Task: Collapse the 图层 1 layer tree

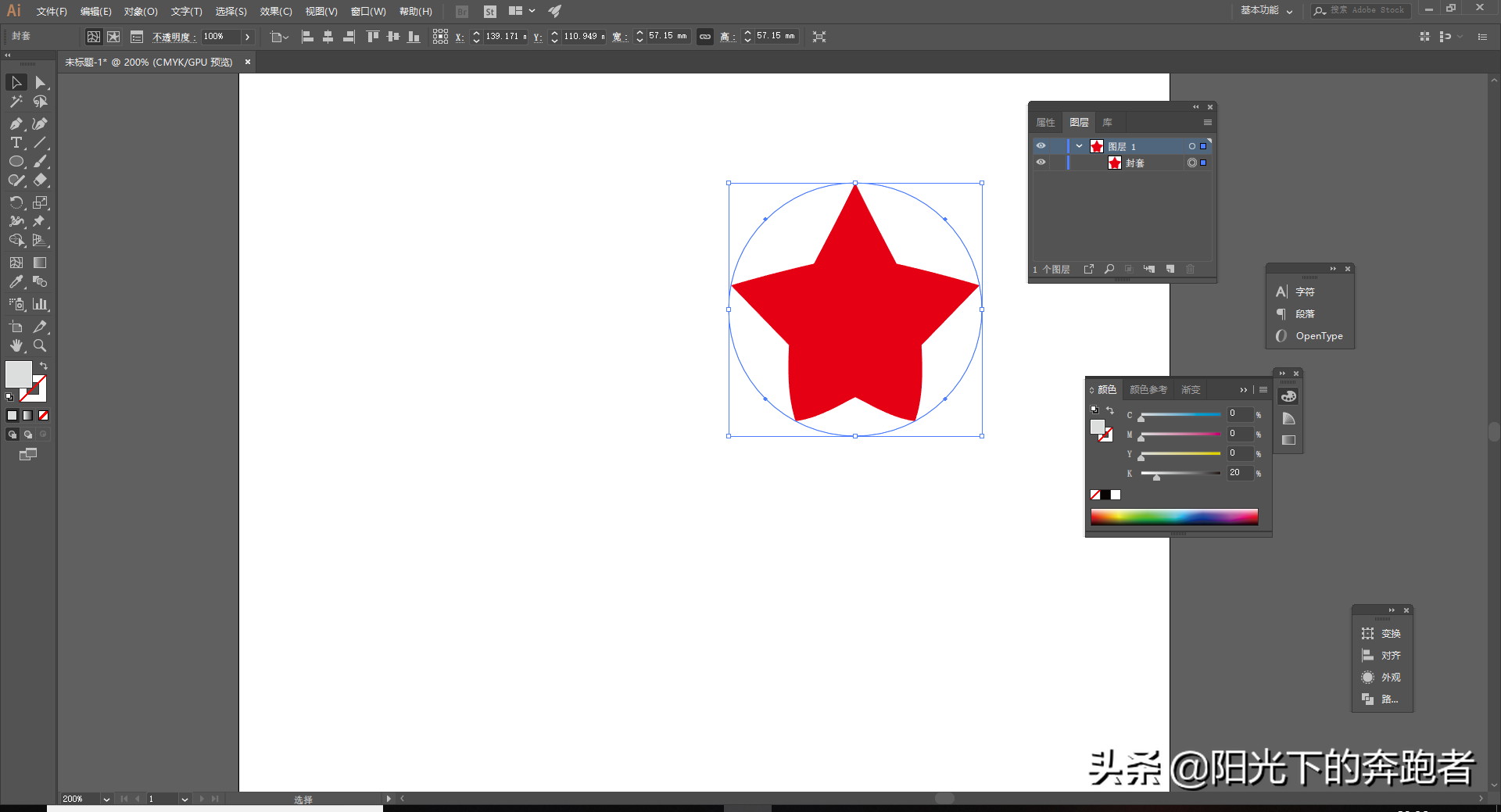Action: point(1079,146)
